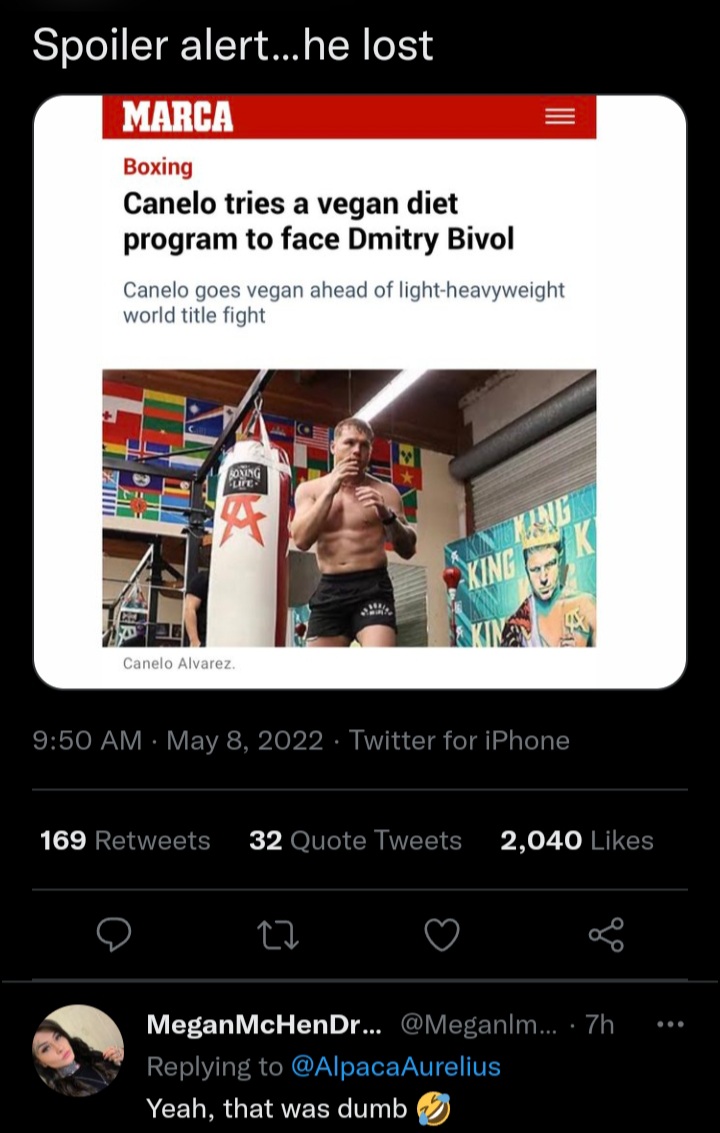Screen dimensions: 720x1133
Task: Tap the reply speech bubble icon
Action: (x=114, y=935)
